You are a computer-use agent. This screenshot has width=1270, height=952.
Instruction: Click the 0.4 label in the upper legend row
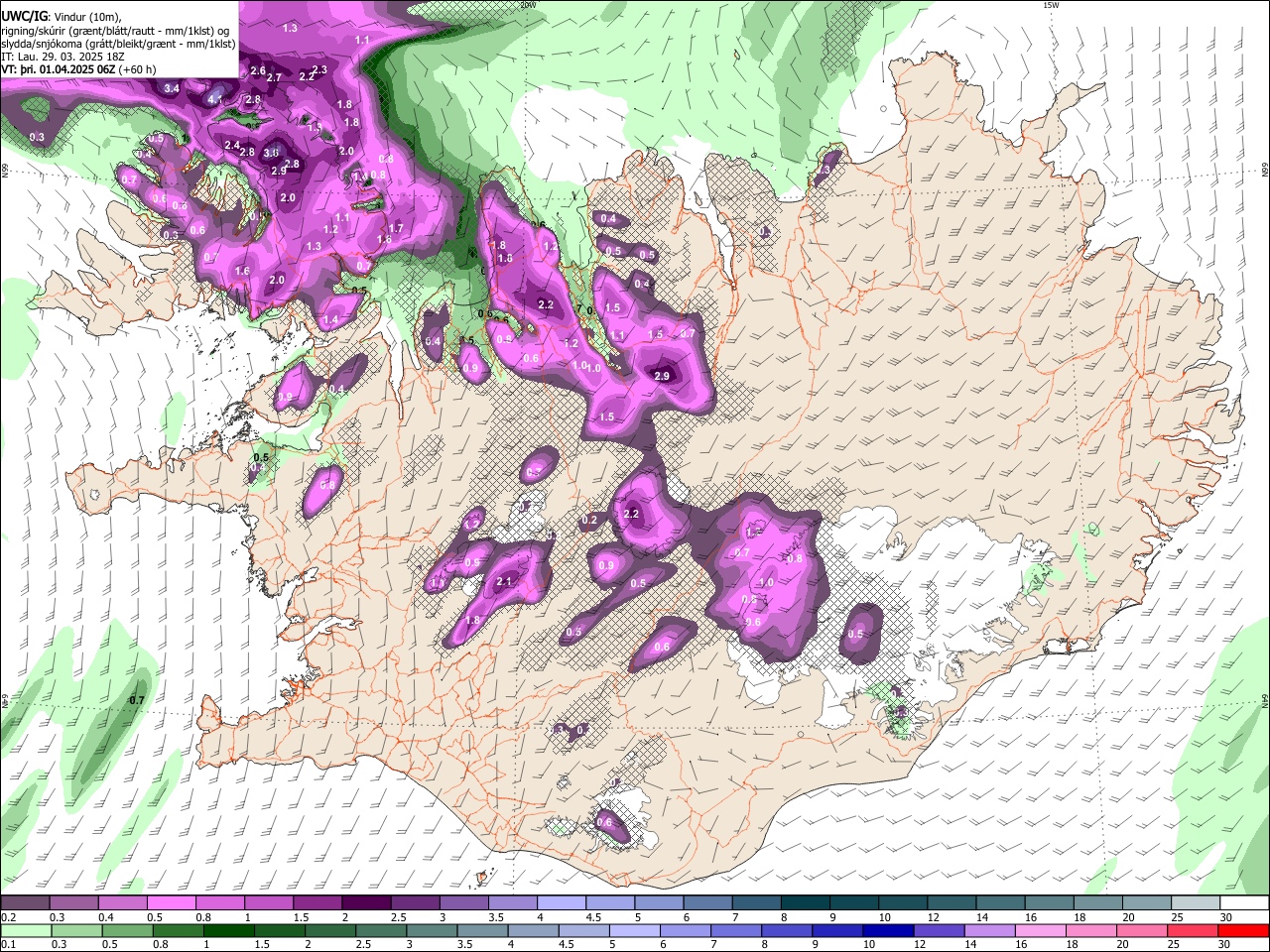click(x=107, y=918)
